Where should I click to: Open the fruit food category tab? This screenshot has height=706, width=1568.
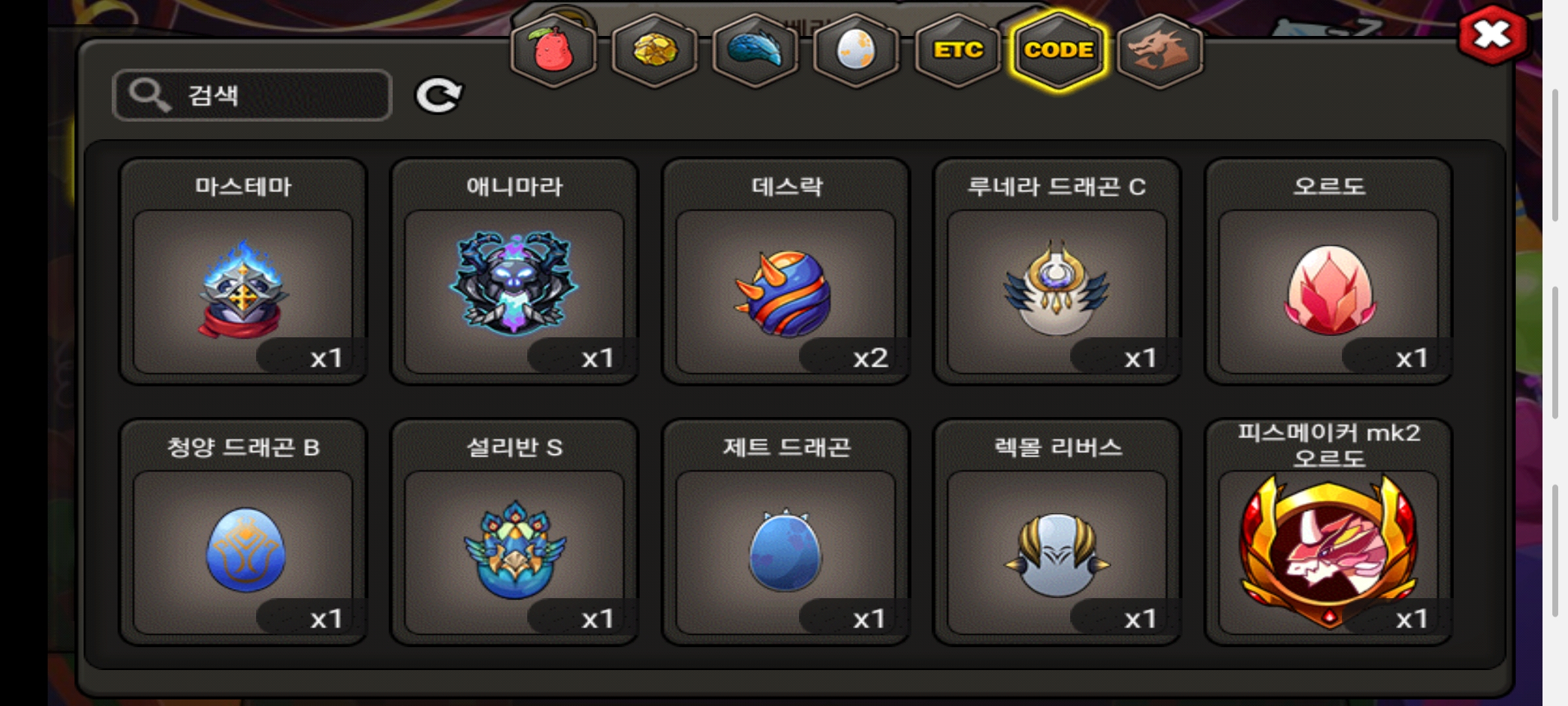(x=553, y=50)
